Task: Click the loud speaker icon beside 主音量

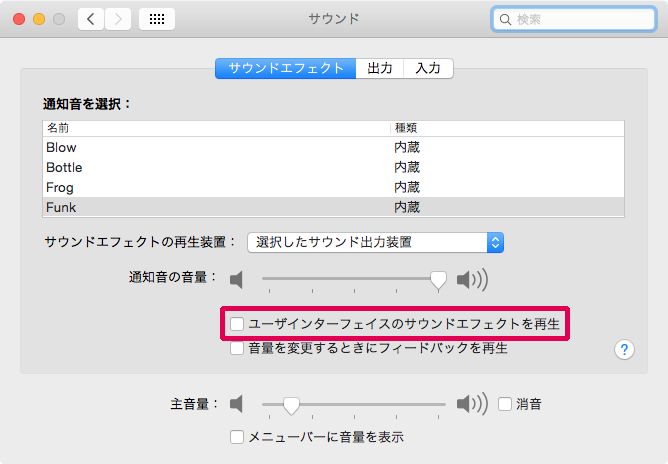Action: (472, 404)
